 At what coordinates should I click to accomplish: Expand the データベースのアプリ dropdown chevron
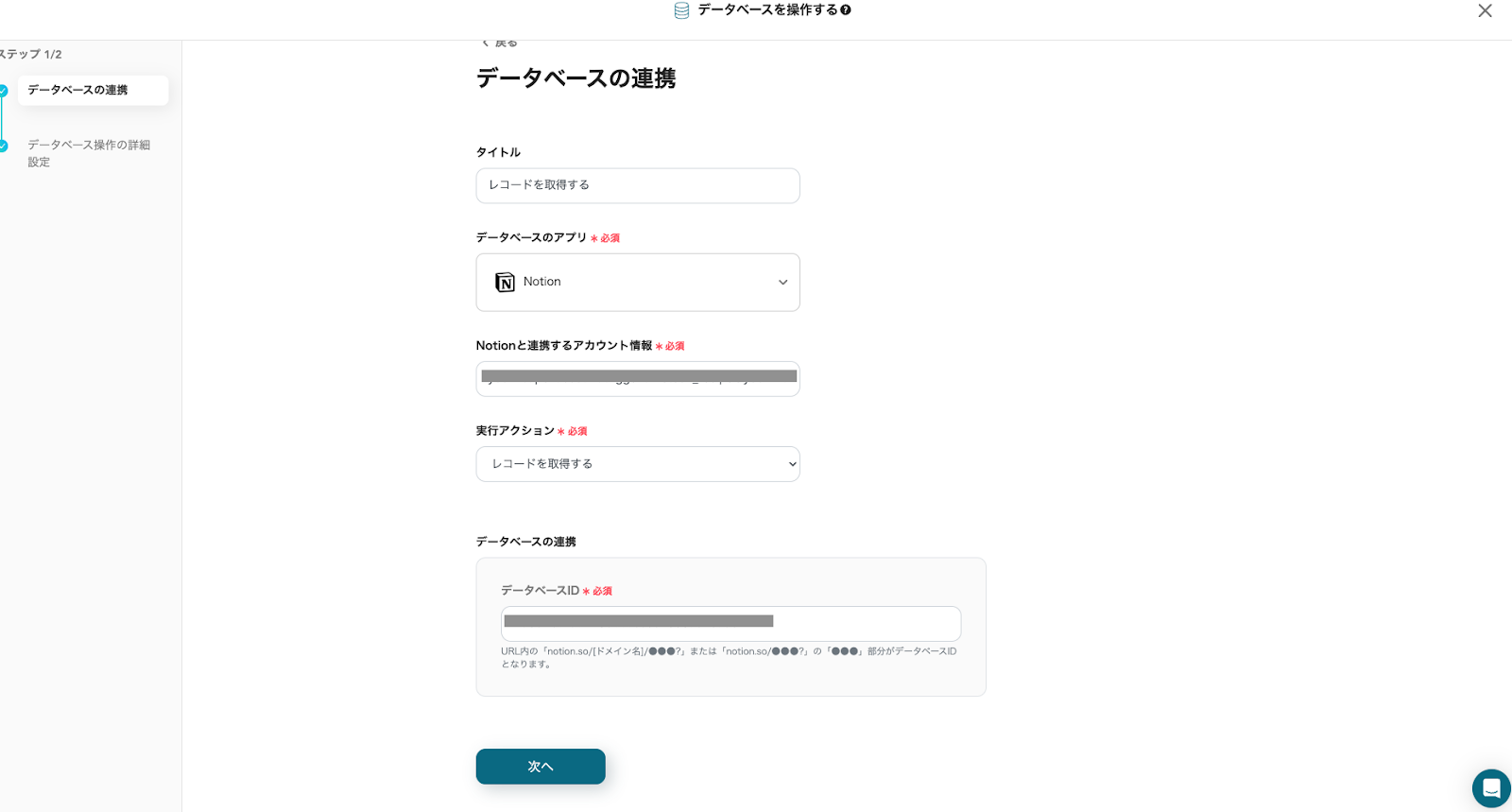coord(782,283)
